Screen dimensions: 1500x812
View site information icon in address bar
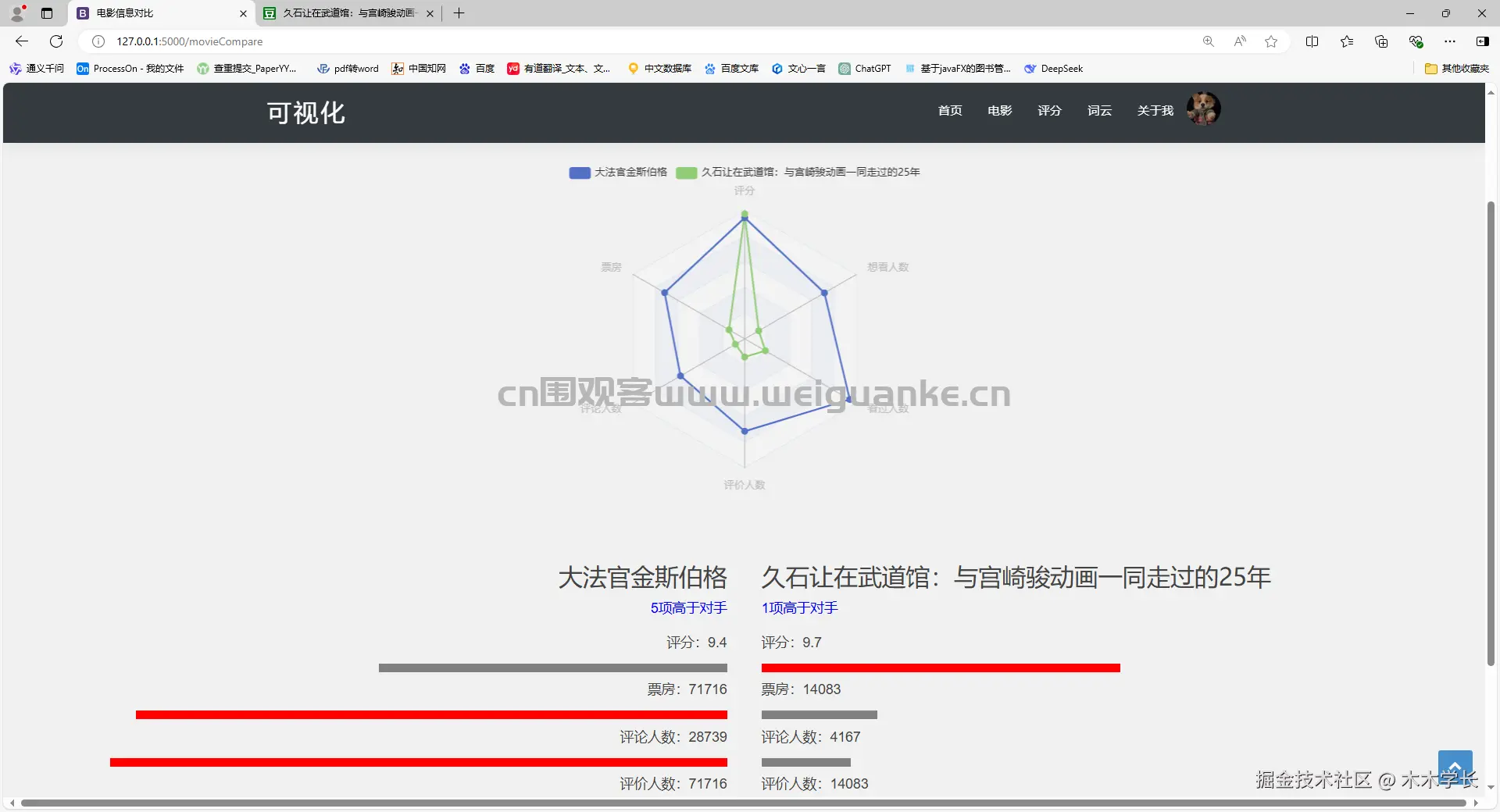98,41
